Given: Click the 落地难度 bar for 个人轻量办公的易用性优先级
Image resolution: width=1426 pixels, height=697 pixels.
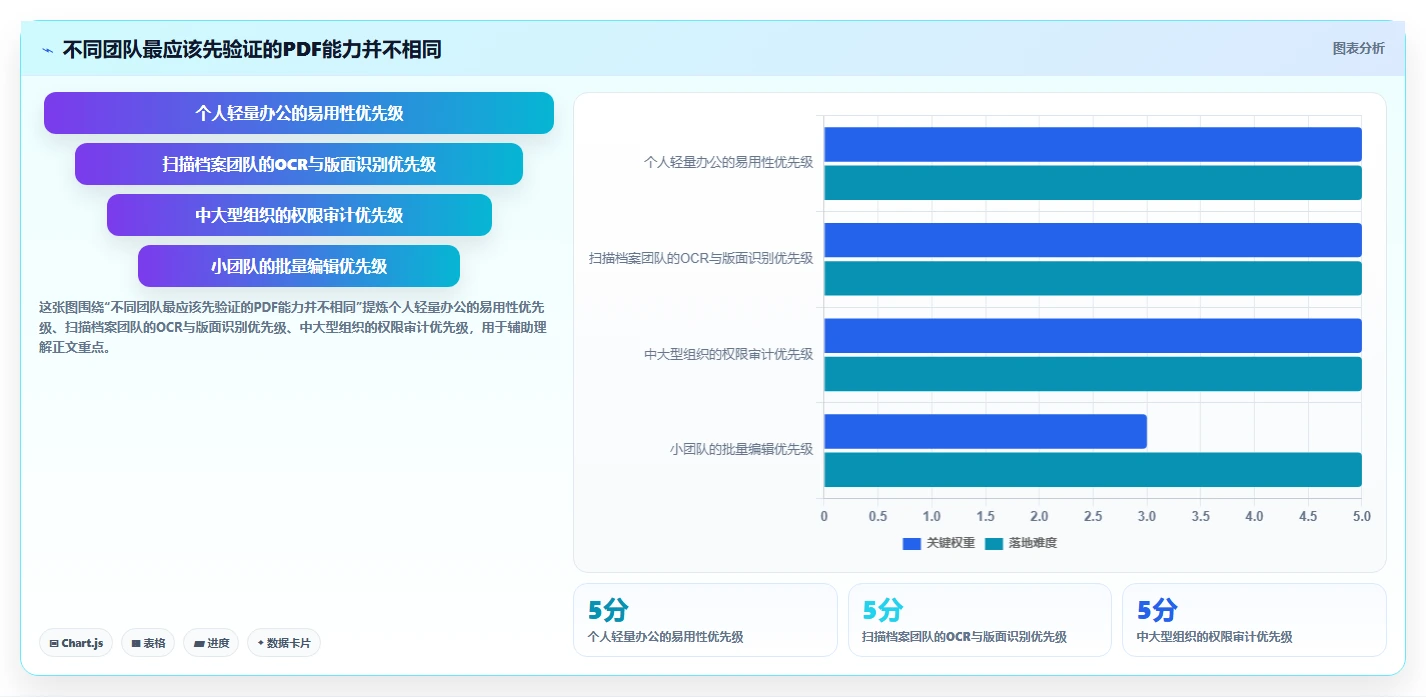Looking at the screenshot, I should [x=1093, y=183].
